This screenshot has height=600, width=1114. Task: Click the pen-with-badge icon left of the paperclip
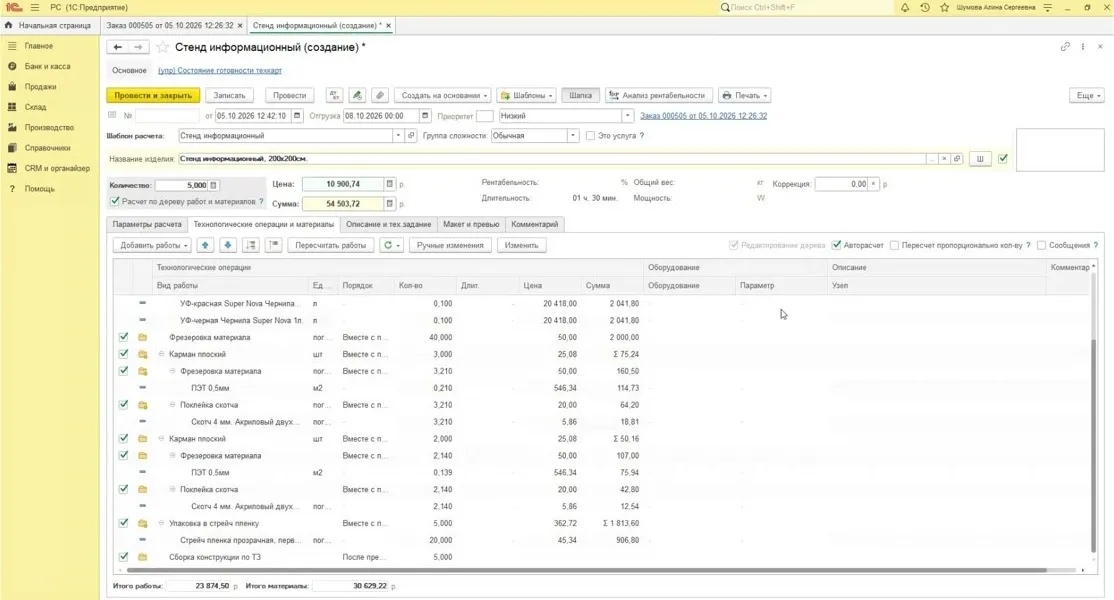pyautogui.click(x=357, y=95)
